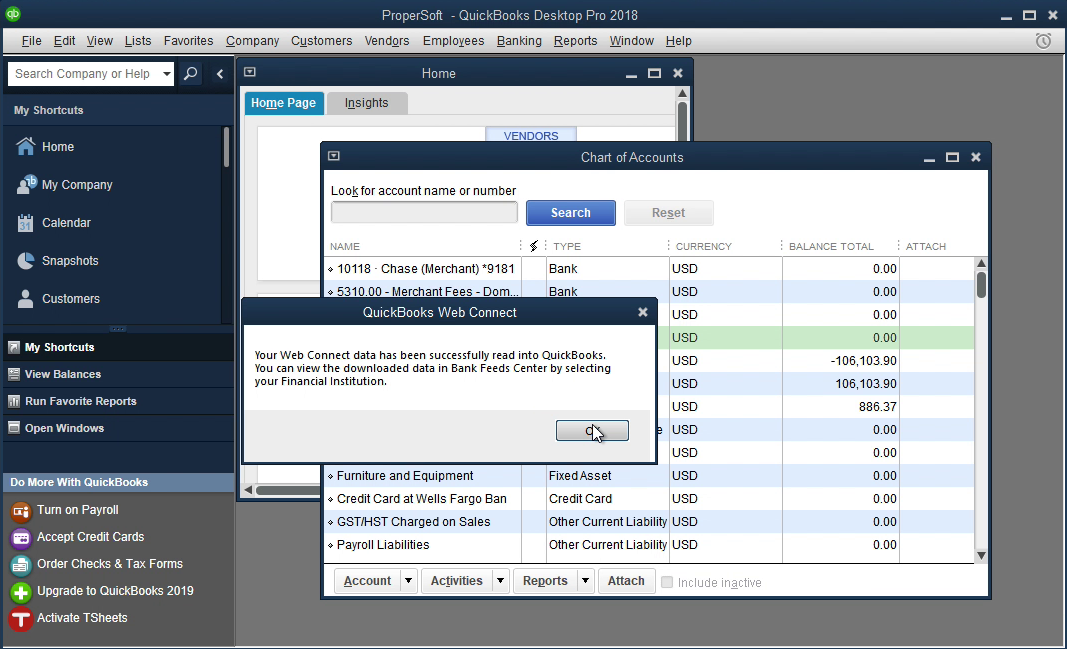
Task: Click Upgrade to QuickBooks 2019 plus icon
Action: pos(21,592)
